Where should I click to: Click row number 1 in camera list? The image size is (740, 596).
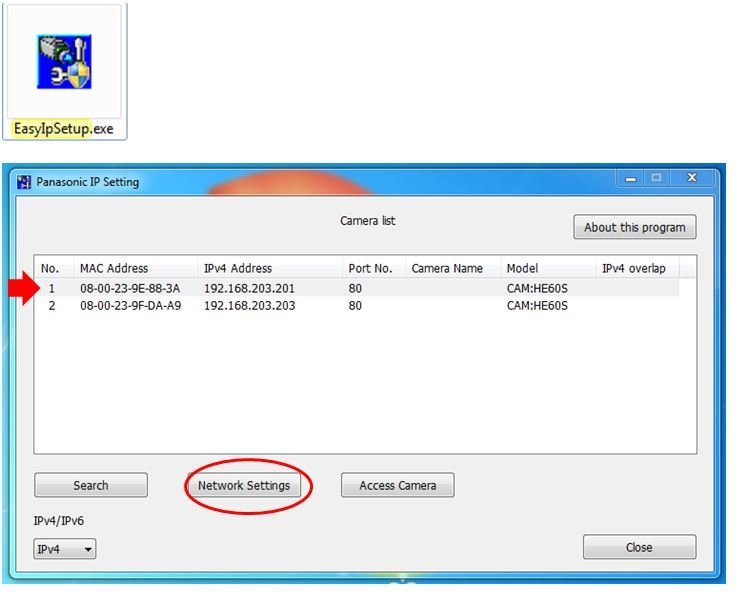pyautogui.click(x=51, y=288)
